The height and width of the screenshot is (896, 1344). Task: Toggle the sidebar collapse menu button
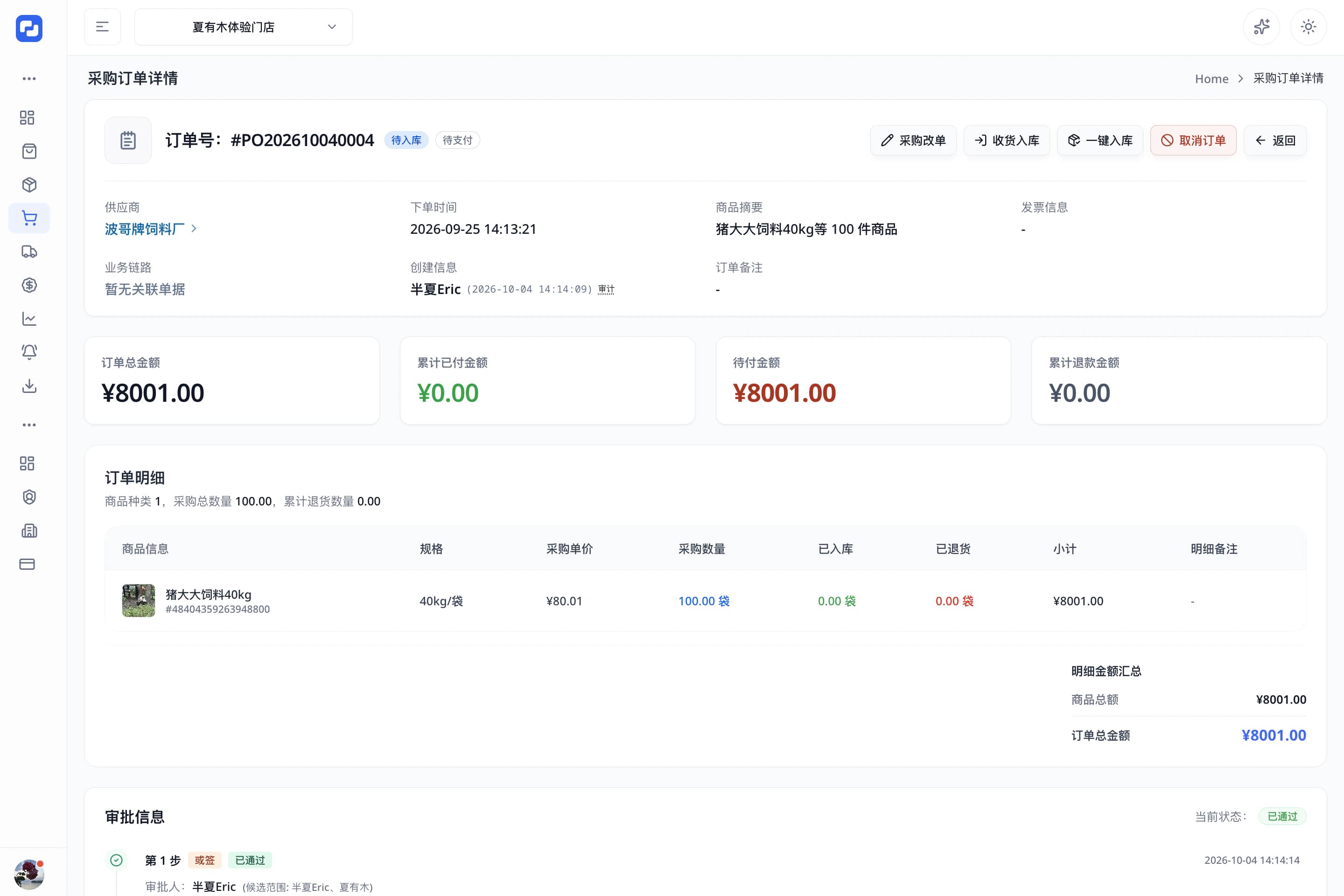pyautogui.click(x=102, y=27)
